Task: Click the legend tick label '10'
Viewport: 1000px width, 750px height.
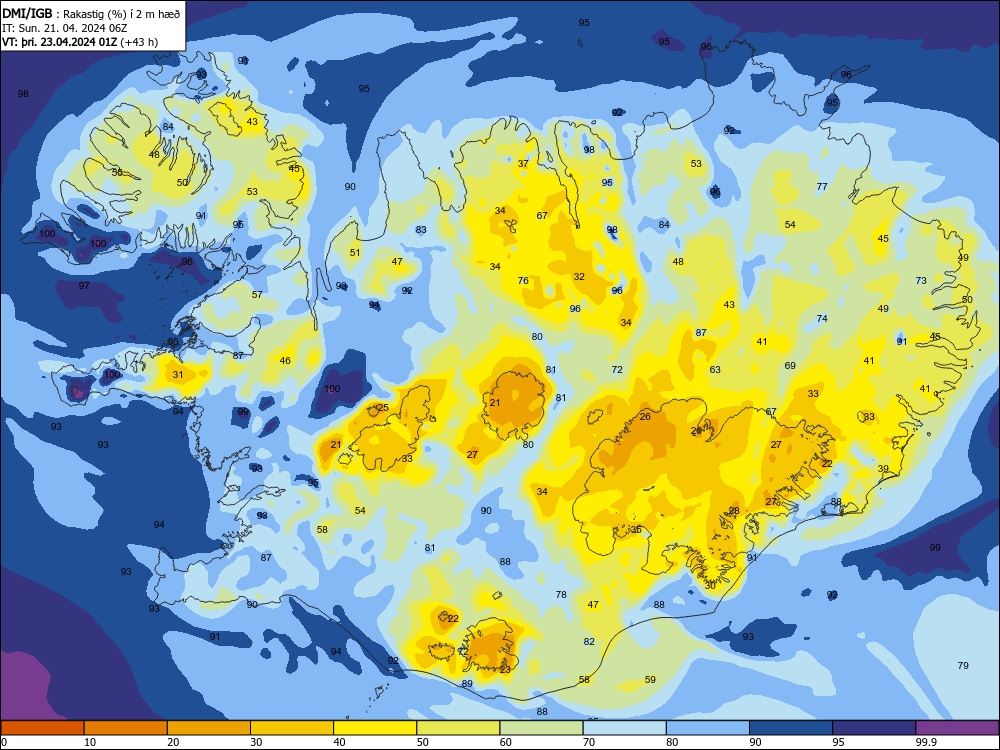Action: coord(91,742)
